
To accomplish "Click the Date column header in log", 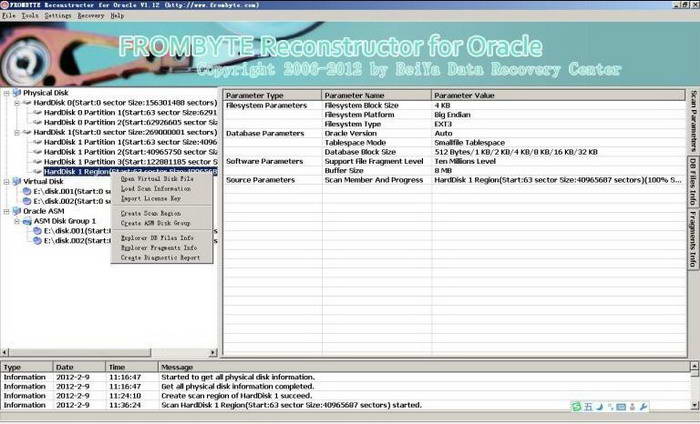I will [x=79, y=367].
